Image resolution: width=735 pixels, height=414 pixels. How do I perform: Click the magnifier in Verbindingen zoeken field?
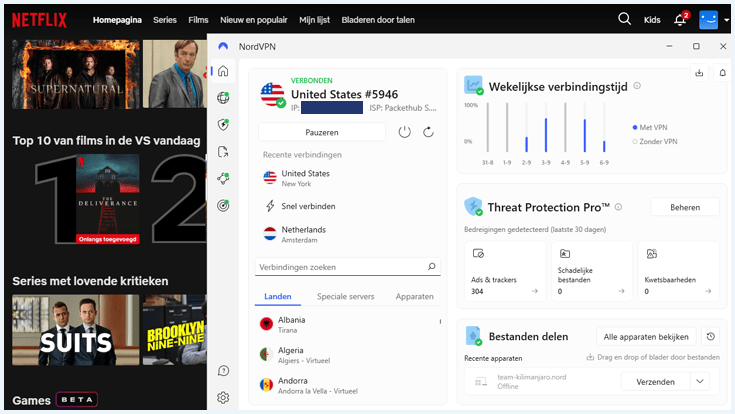click(x=431, y=267)
